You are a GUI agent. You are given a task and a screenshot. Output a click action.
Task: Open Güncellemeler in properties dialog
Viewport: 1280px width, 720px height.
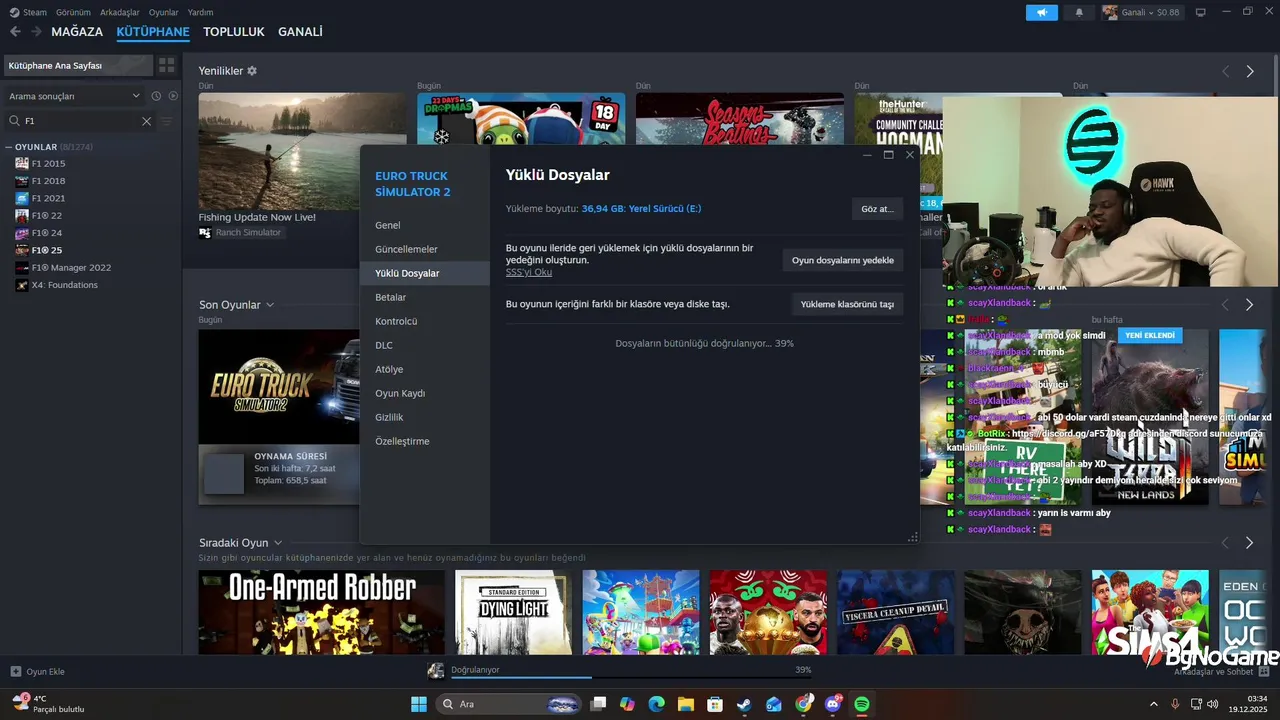click(425, 249)
